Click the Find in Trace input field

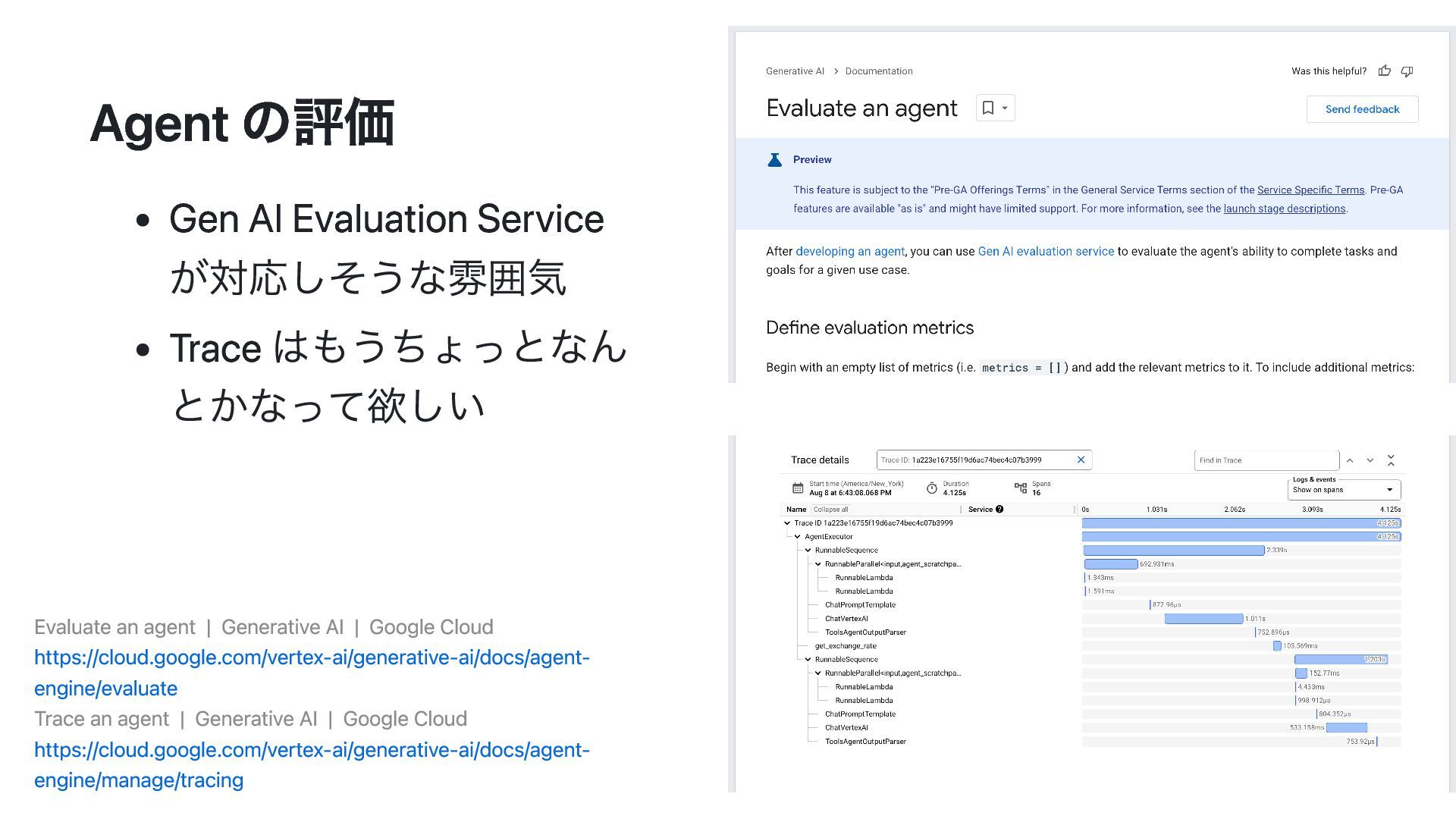click(x=1266, y=460)
